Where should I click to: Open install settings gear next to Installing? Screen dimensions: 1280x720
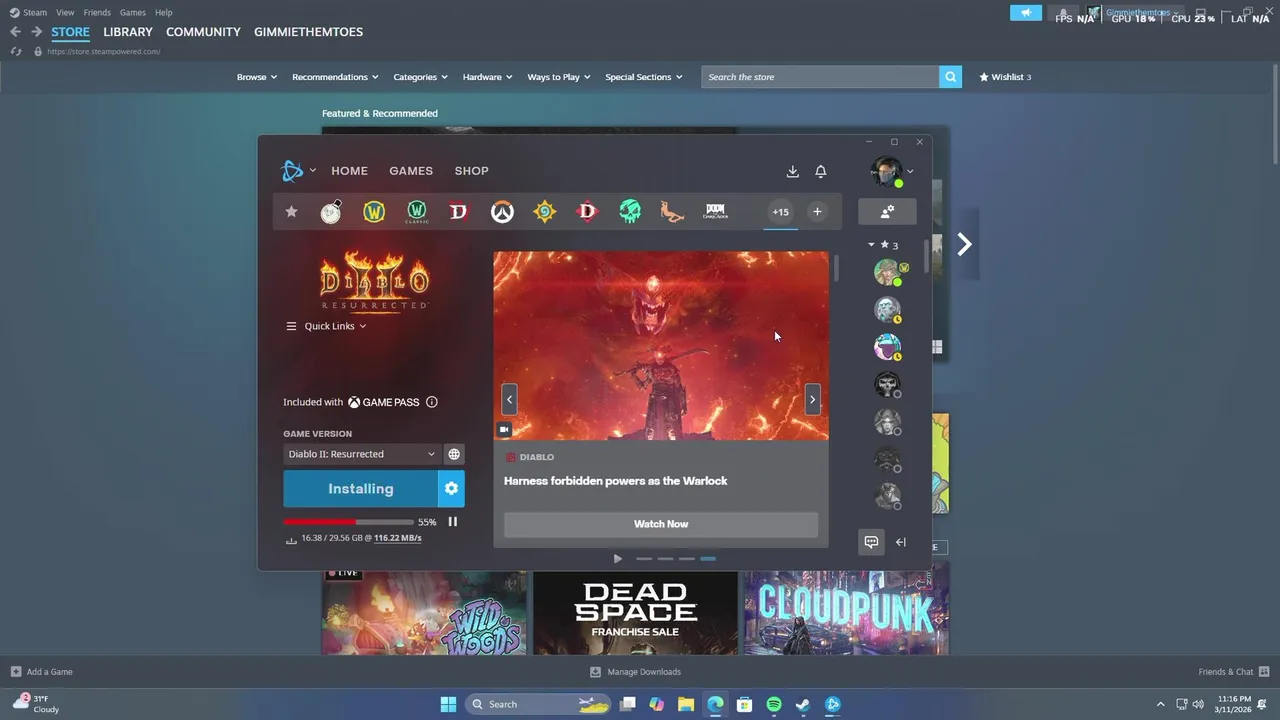click(451, 489)
